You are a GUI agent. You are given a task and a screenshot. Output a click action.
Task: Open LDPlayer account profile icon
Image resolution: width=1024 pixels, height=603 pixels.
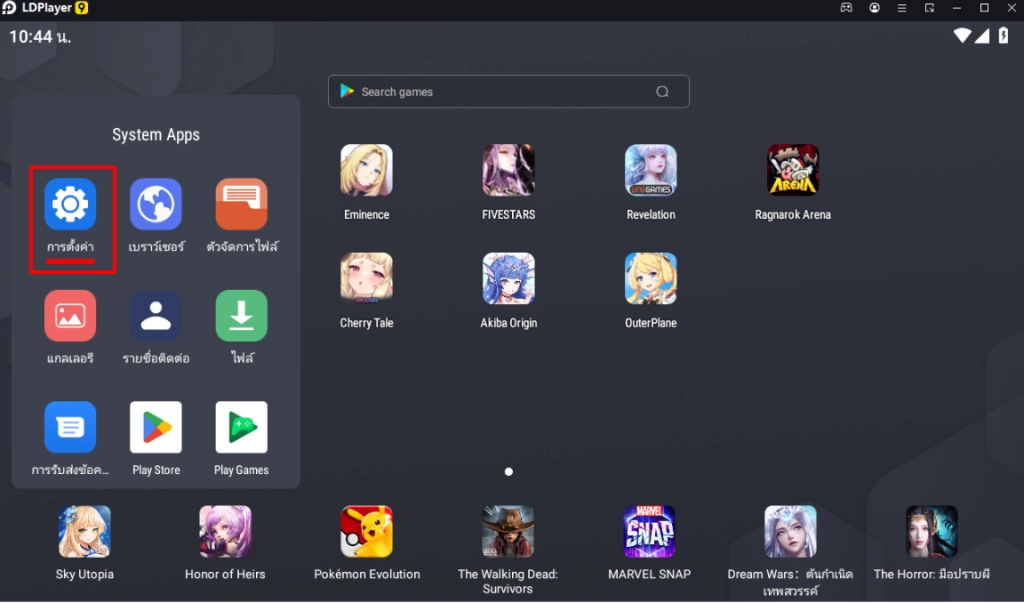(874, 8)
